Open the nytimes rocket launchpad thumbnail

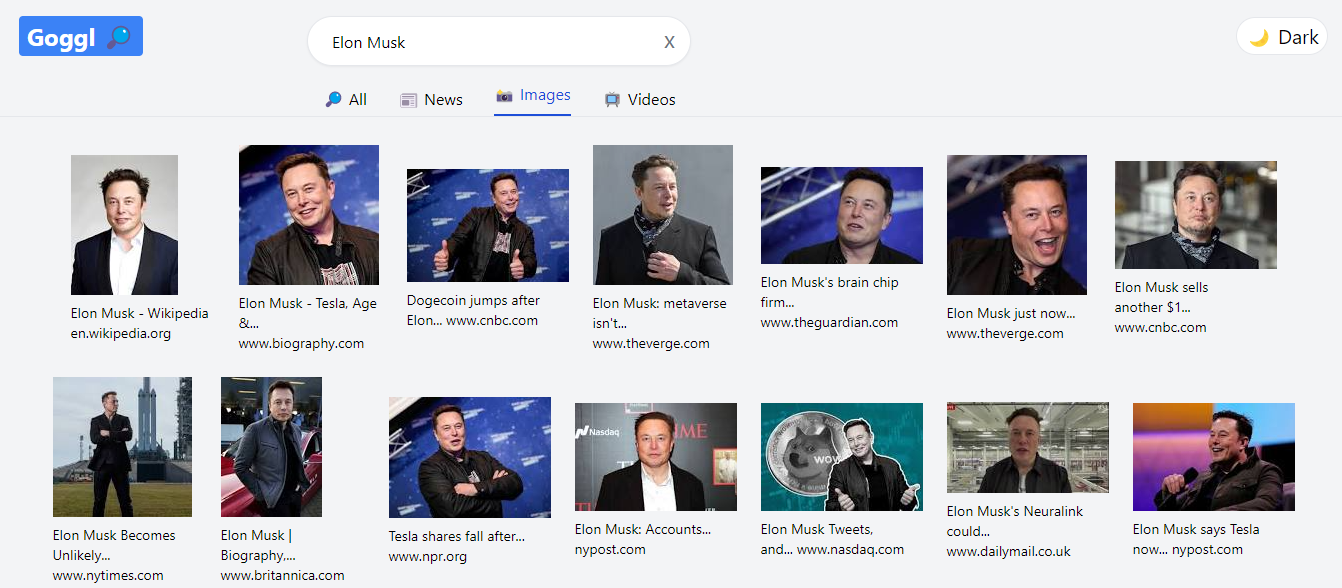(122, 447)
